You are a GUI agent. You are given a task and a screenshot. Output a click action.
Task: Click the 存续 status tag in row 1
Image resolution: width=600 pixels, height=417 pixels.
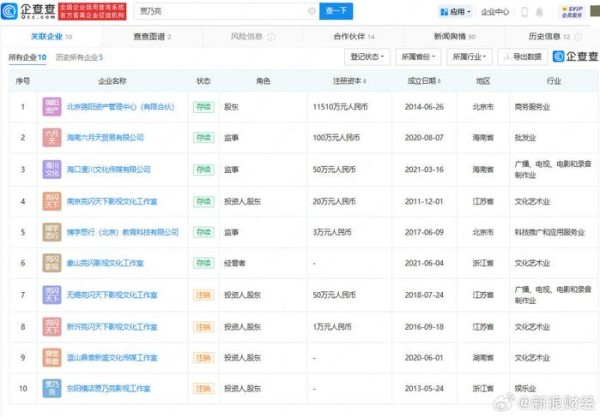point(204,107)
